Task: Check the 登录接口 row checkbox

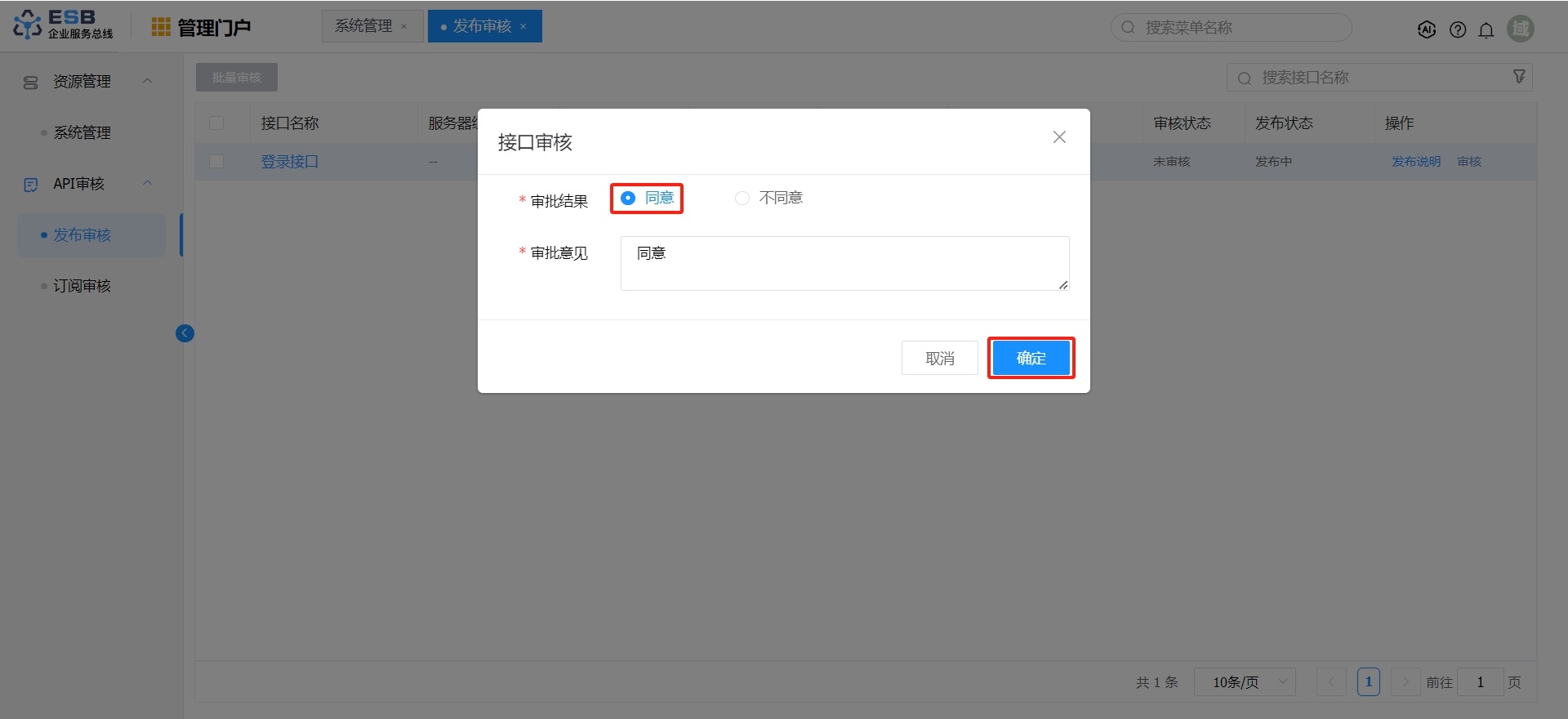Action: click(216, 162)
